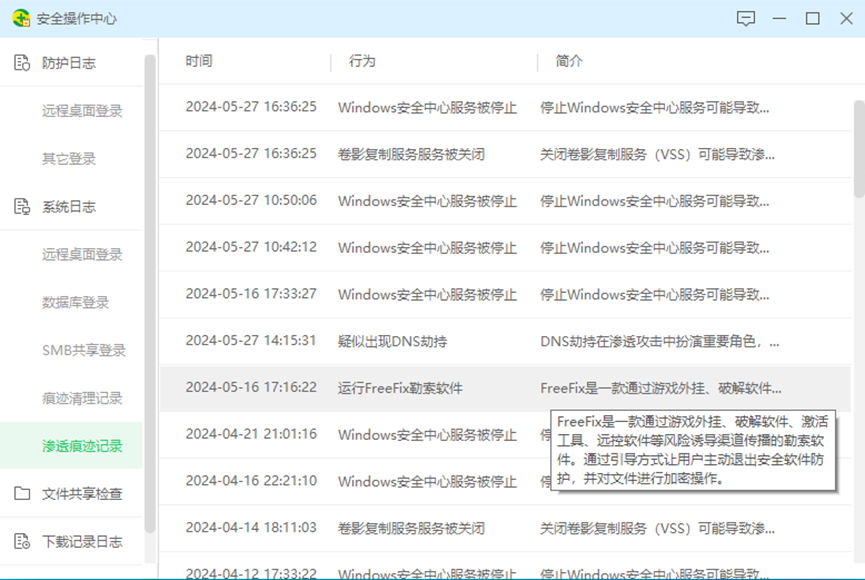Click Windows安全中心服务被停止 in the 2024-04-16 row
Viewport: 865px width, 580px height.
click(427, 482)
